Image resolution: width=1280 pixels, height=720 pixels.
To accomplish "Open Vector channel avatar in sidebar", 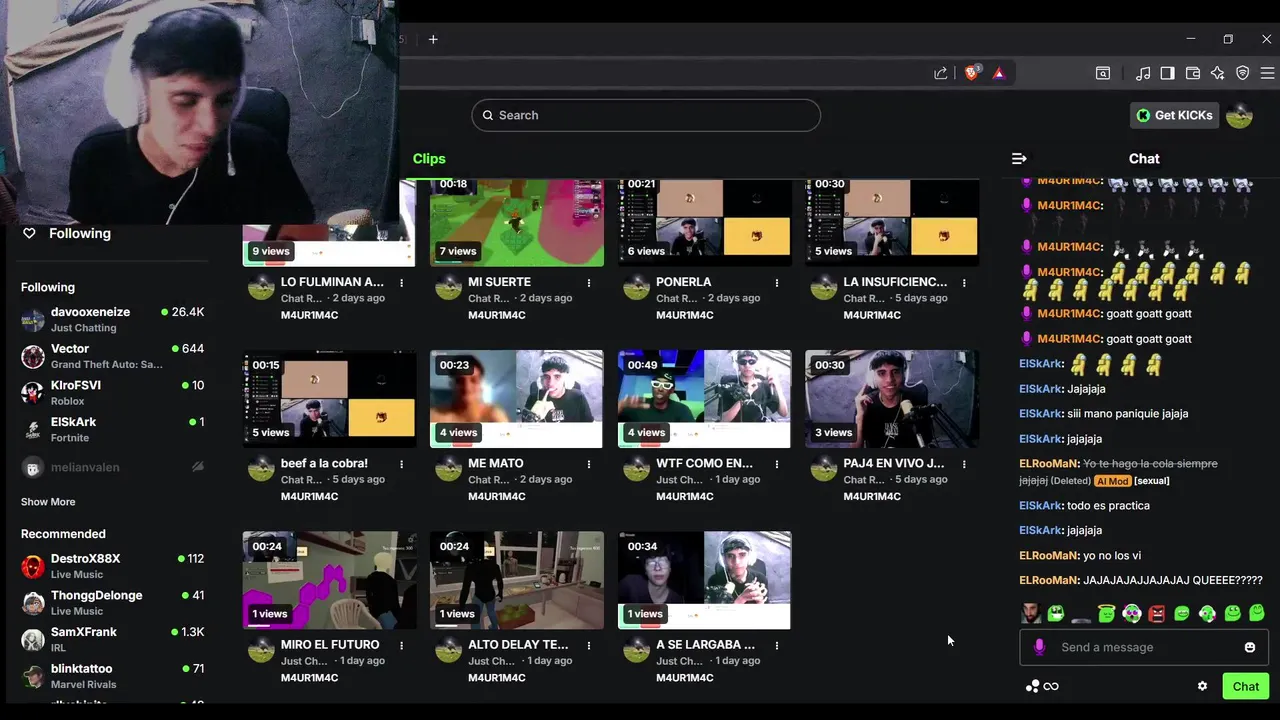I will 34,356.
